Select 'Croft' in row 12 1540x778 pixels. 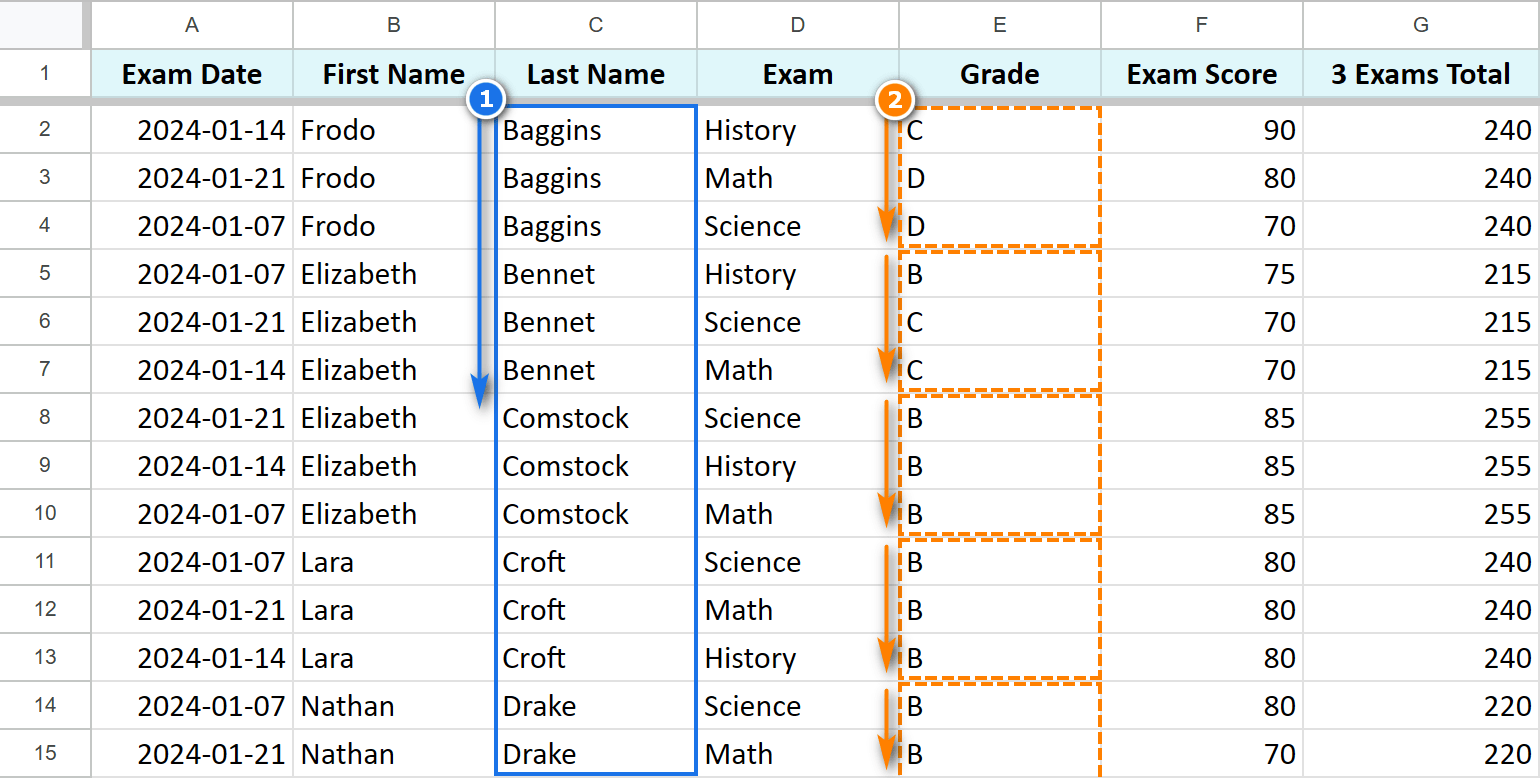point(596,610)
